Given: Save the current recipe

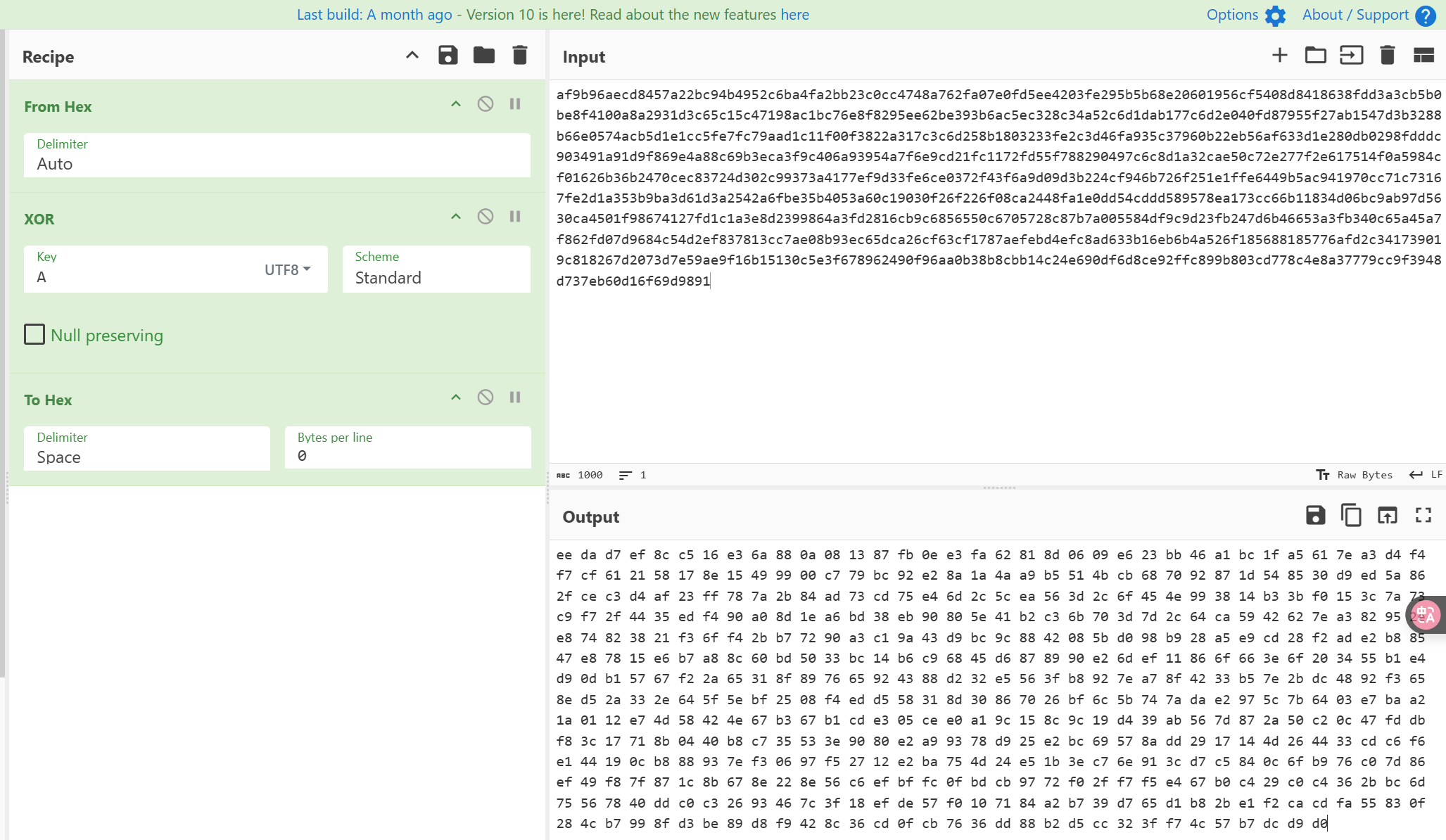Looking at the screenshot, I should pos(448,56).
